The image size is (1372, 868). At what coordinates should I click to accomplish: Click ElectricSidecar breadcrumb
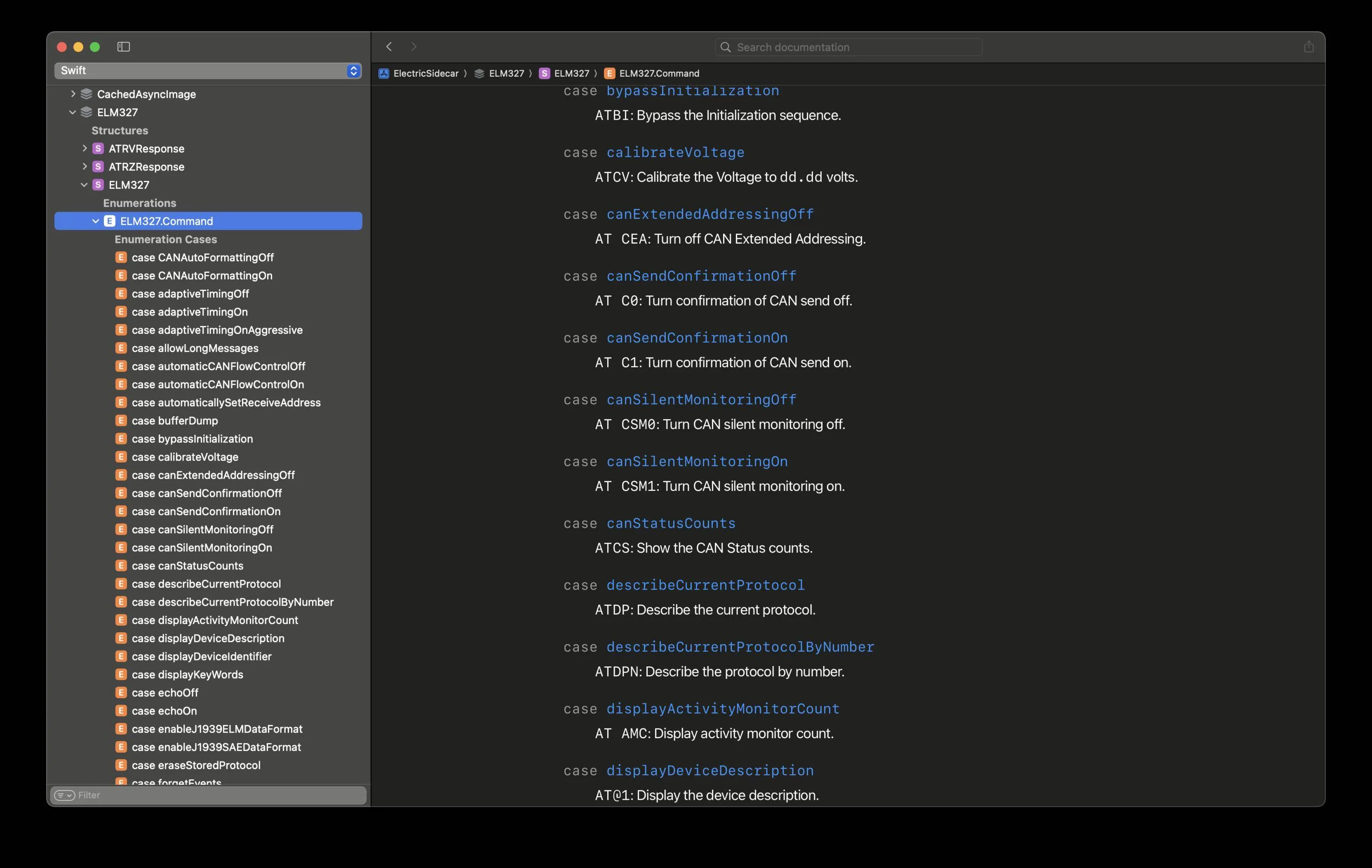(426, 74)
